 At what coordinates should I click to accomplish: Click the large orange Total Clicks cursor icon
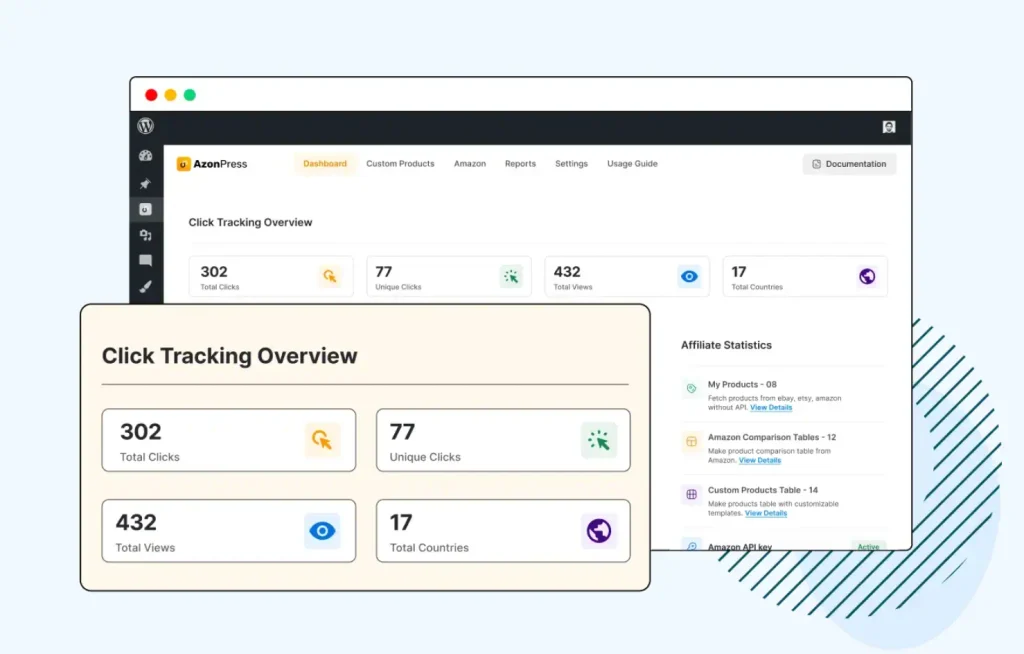[322, 440]
